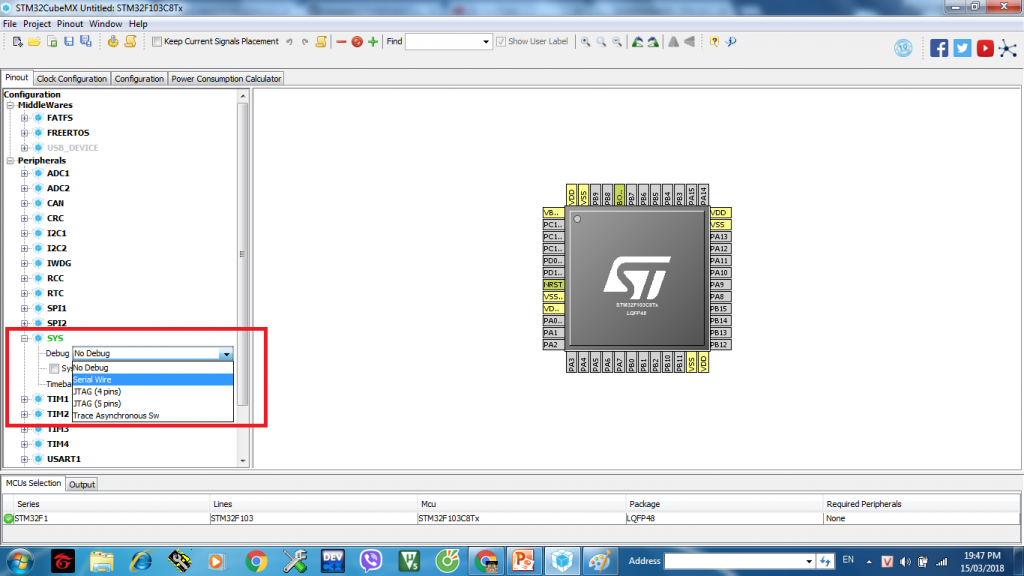The image size is (1024, 576).
Task: Zoom in on the chip pinout view
Action: 584,41
